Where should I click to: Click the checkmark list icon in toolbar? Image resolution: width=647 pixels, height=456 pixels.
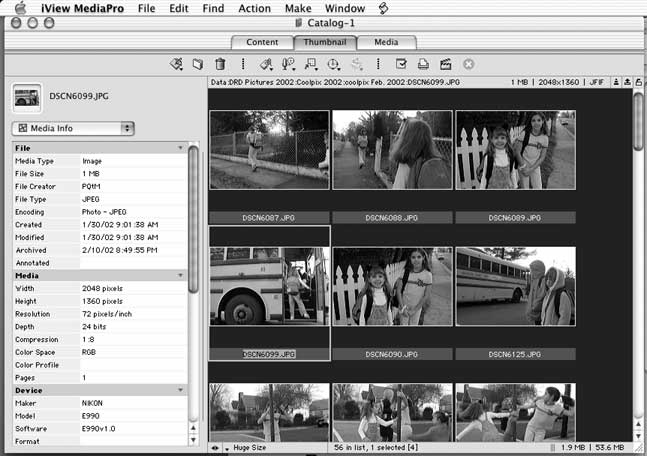coord(401,64)
